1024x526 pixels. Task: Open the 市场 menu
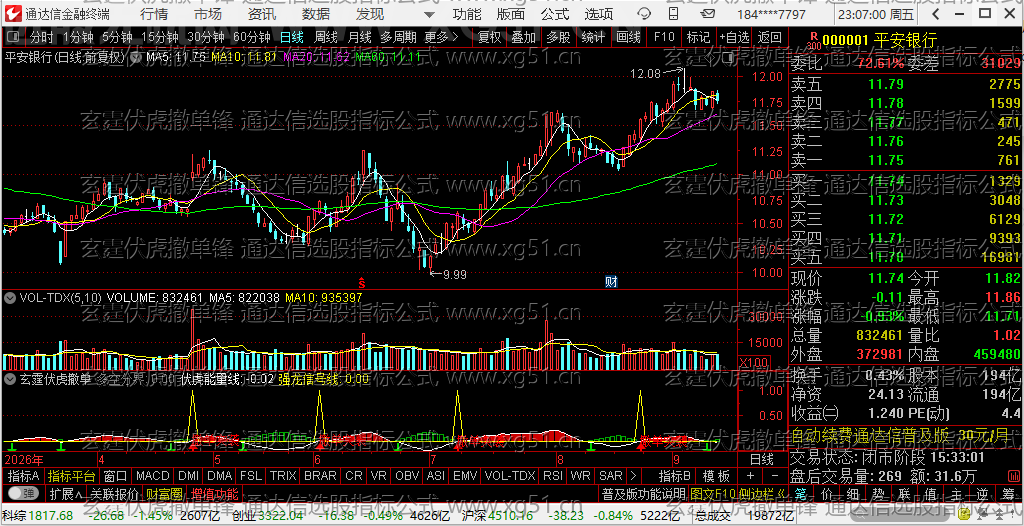(x=208, y=14)
